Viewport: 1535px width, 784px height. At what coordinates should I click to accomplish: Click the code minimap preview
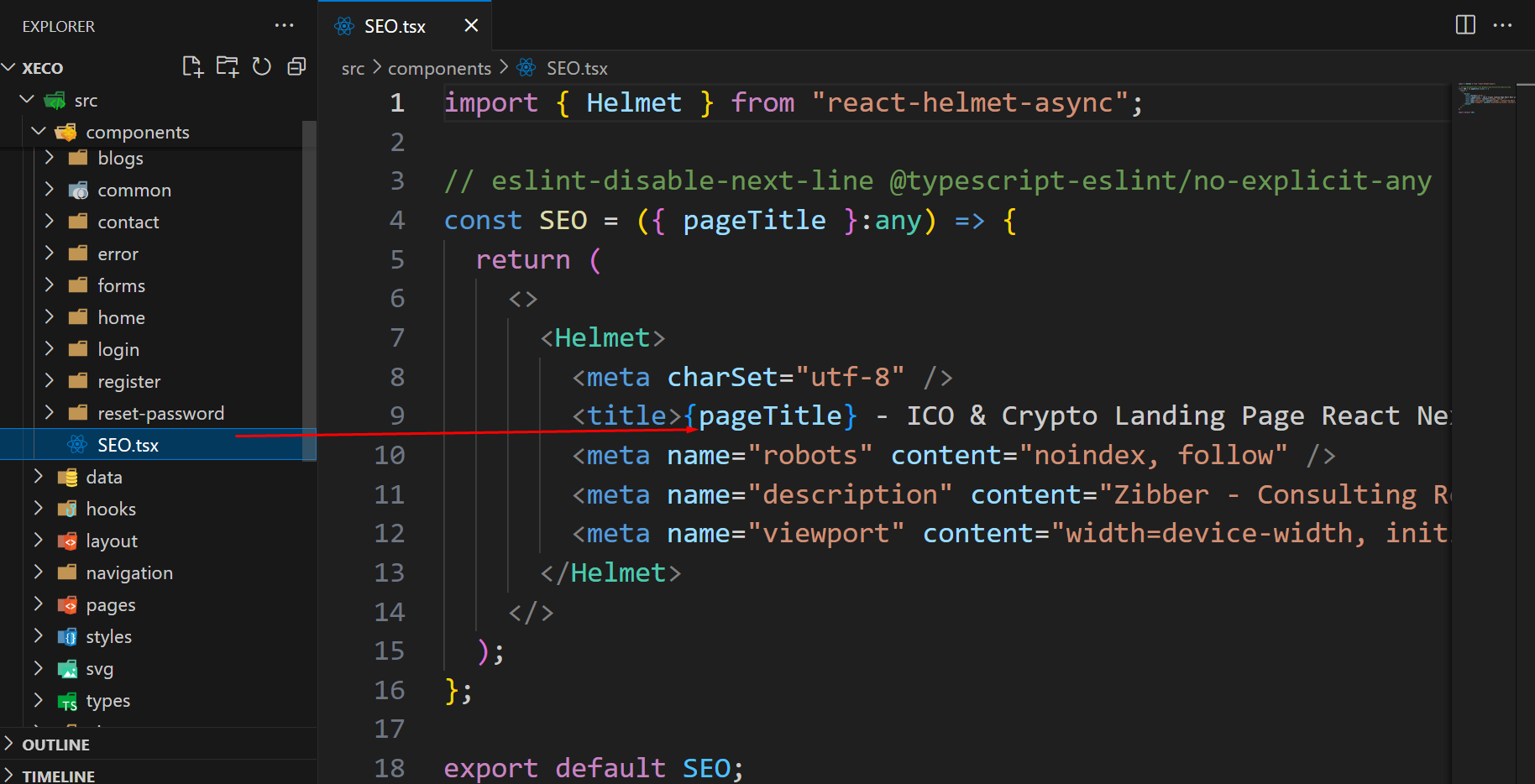(x=1486, y=98)
